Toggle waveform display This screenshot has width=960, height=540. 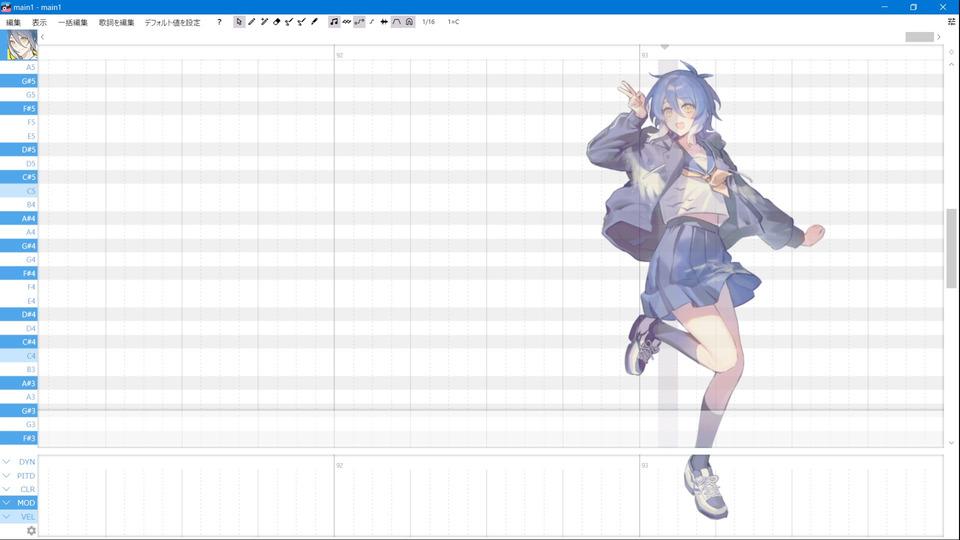pyautogui.click(x=384, y=22)
